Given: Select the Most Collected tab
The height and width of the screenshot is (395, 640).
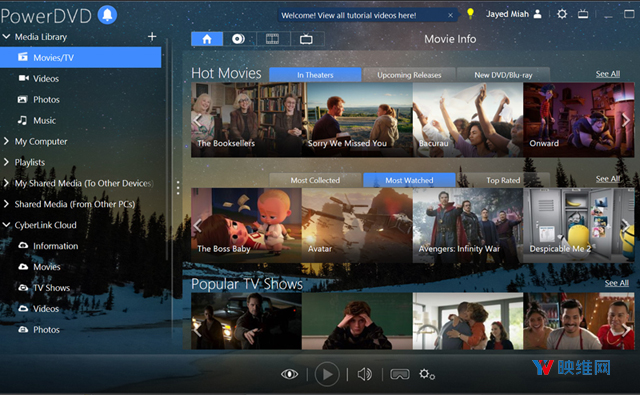Looking at the screenshot, I should (x=315, y=180).
